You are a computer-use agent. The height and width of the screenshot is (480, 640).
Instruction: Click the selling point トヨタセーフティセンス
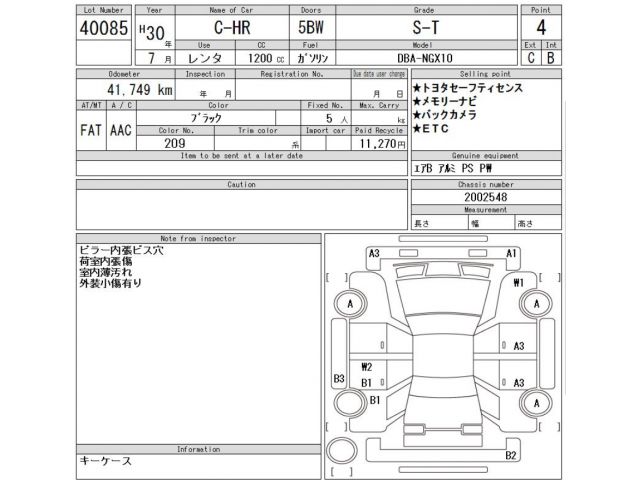(468, 88)
